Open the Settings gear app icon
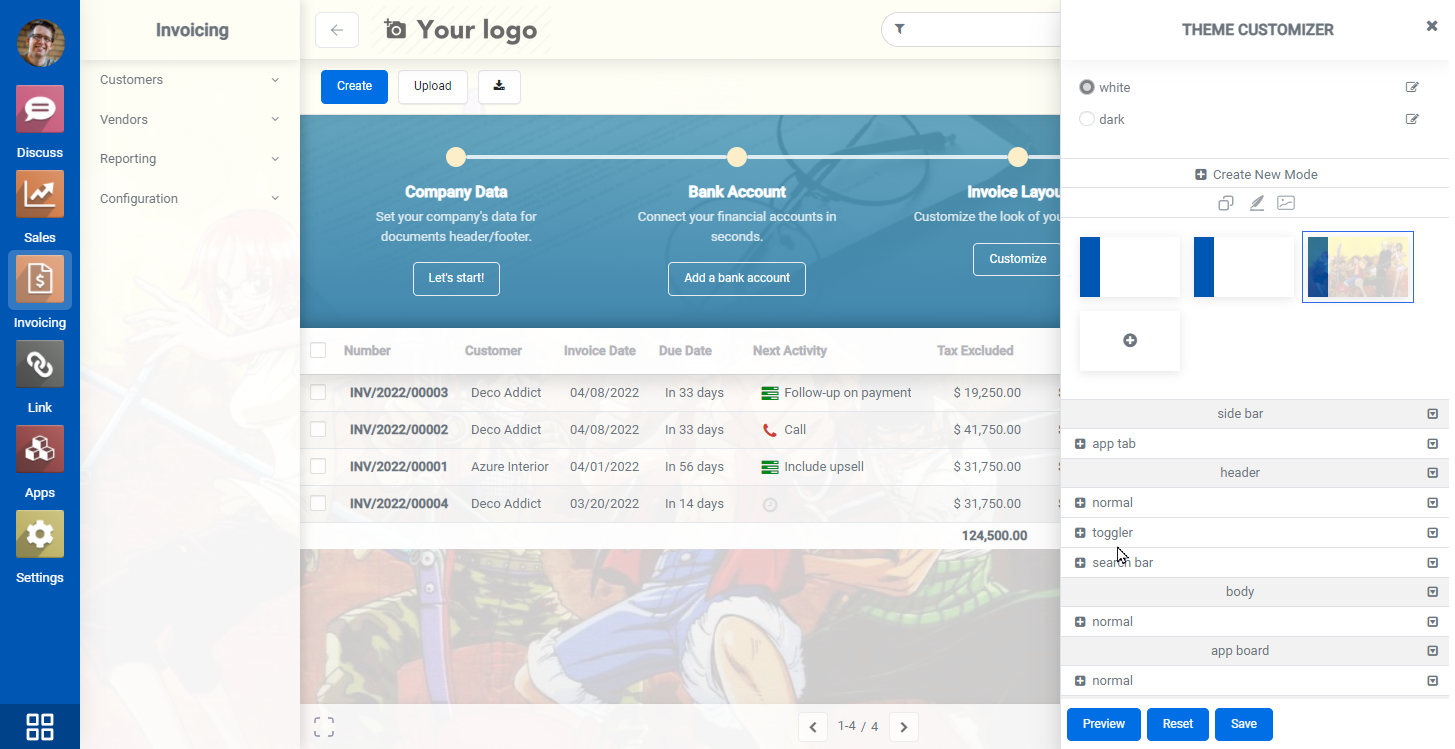The height and width of the screenshot is (749, 1455). (40, 534)
